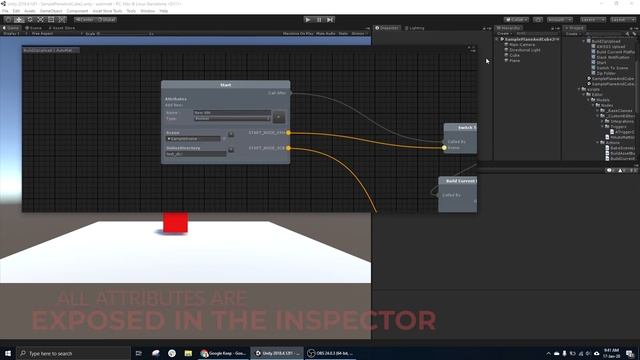The height and width of the screenshot is (360, 640).
Task: Toggle Mute Audio in Game view
Action: point(326,33)
